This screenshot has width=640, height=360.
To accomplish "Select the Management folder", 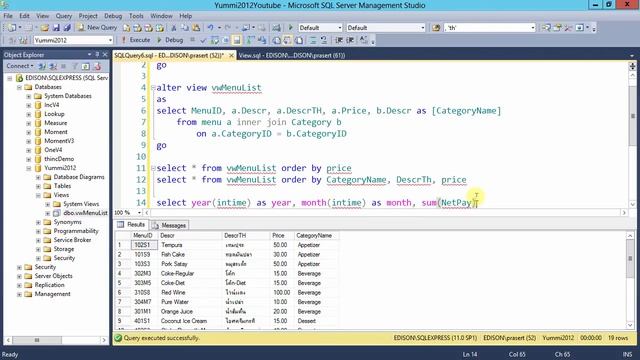I will pyautogui.click(x=52, y=294).
